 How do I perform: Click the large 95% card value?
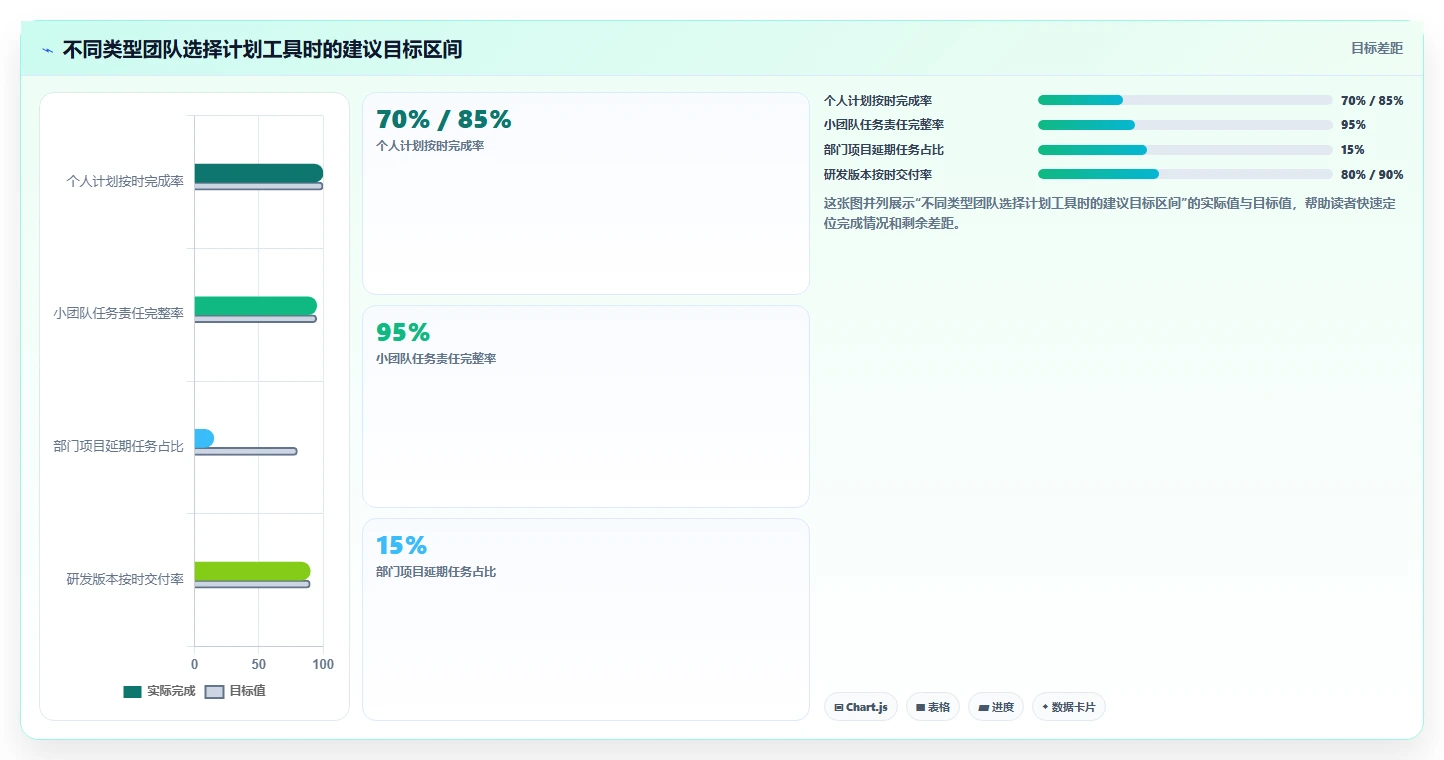403,333
